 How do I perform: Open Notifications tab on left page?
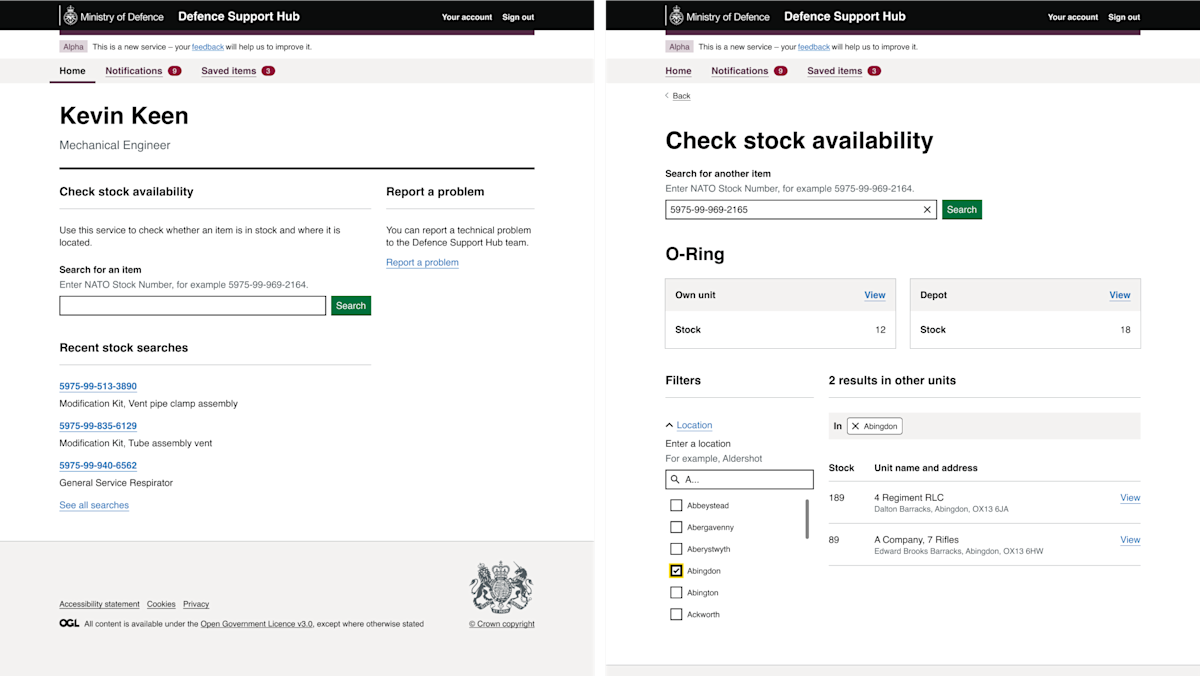click(x=143, y=71)
